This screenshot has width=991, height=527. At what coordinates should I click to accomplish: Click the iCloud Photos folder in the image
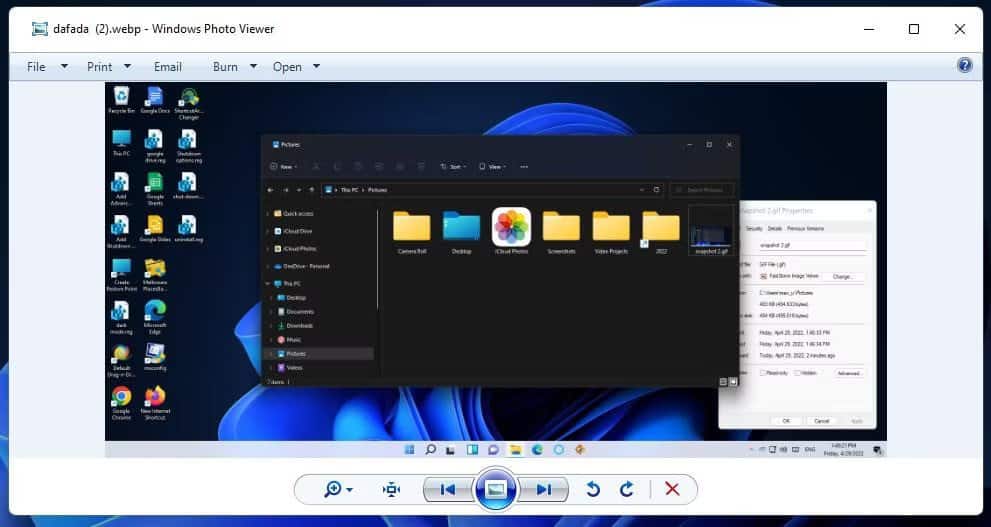pyautogui.click(x=511, y=227)
